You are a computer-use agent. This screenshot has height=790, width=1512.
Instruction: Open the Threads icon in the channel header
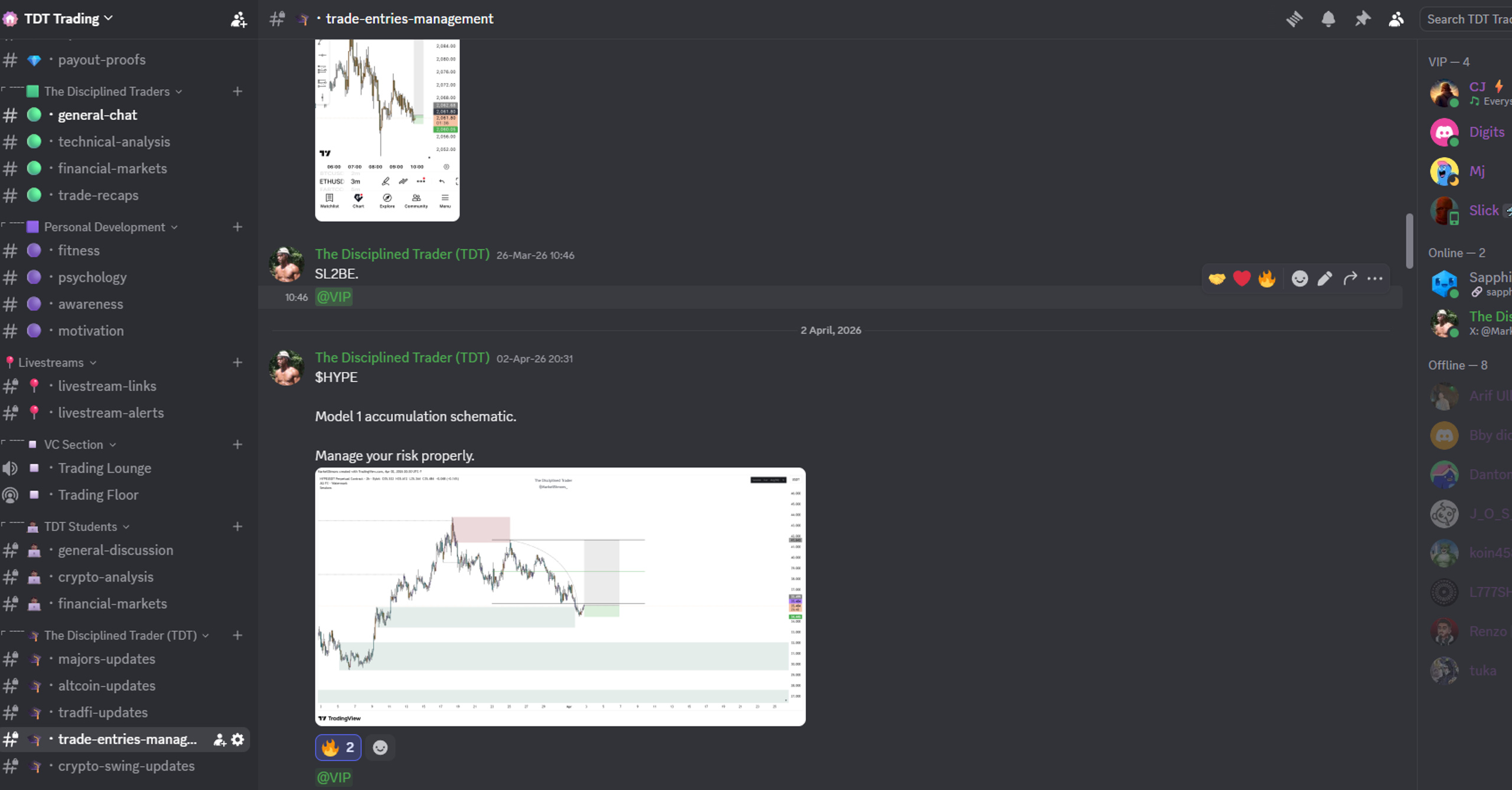[1294, 19]
